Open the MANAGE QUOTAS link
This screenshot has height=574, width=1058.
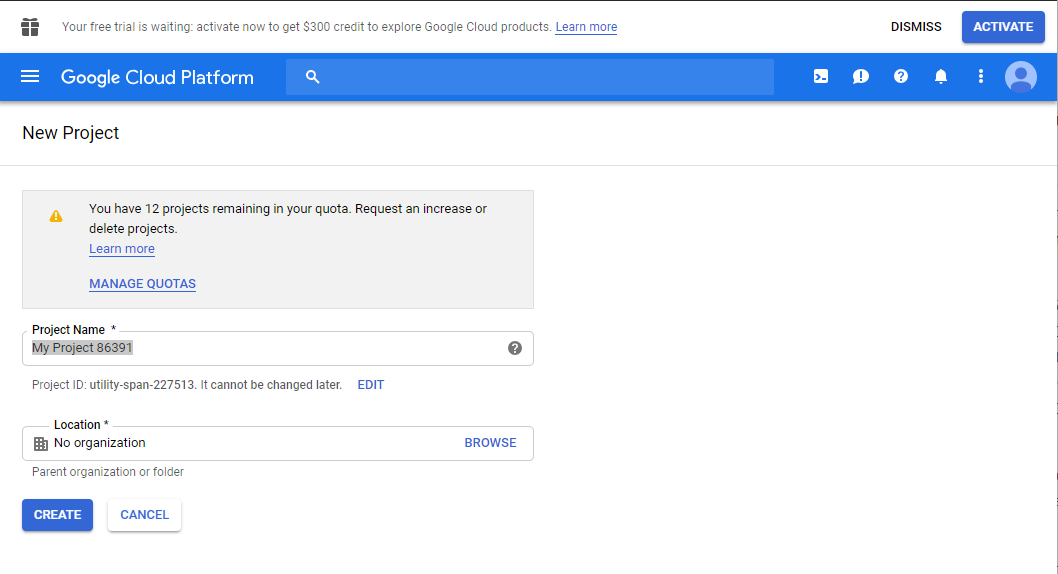142,284
